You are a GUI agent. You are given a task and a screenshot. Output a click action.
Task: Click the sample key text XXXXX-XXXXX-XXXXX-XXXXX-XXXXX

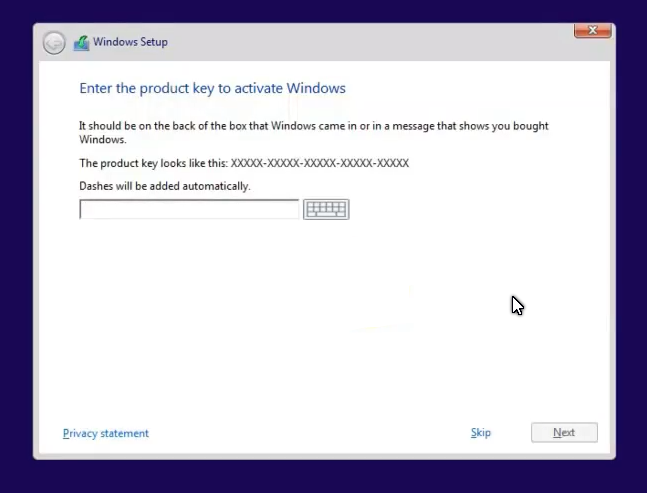320,163
